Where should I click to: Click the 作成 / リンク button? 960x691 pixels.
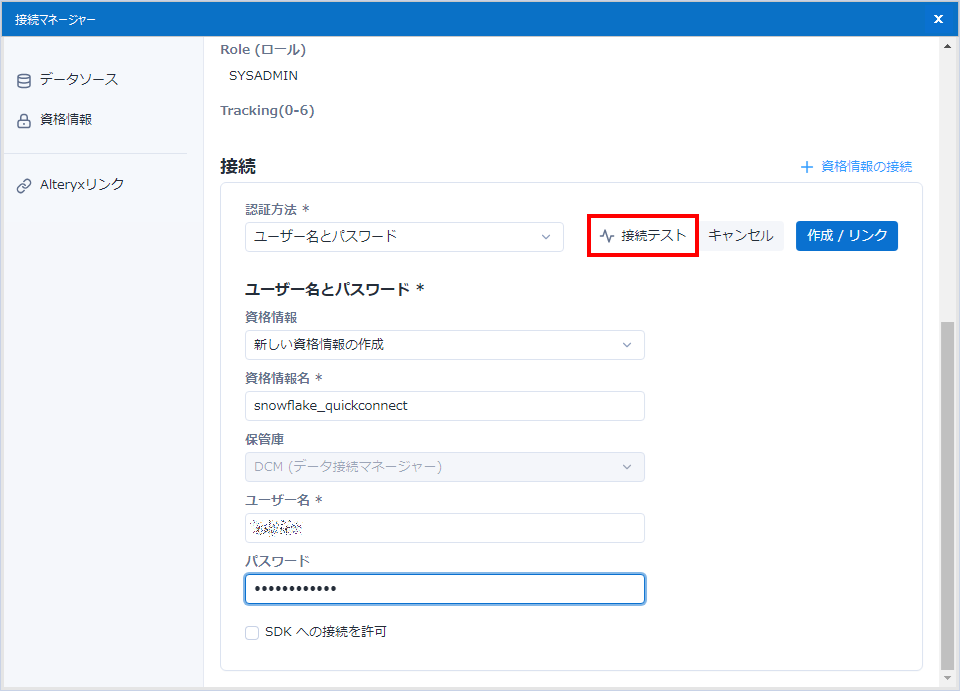pos(846,236)
